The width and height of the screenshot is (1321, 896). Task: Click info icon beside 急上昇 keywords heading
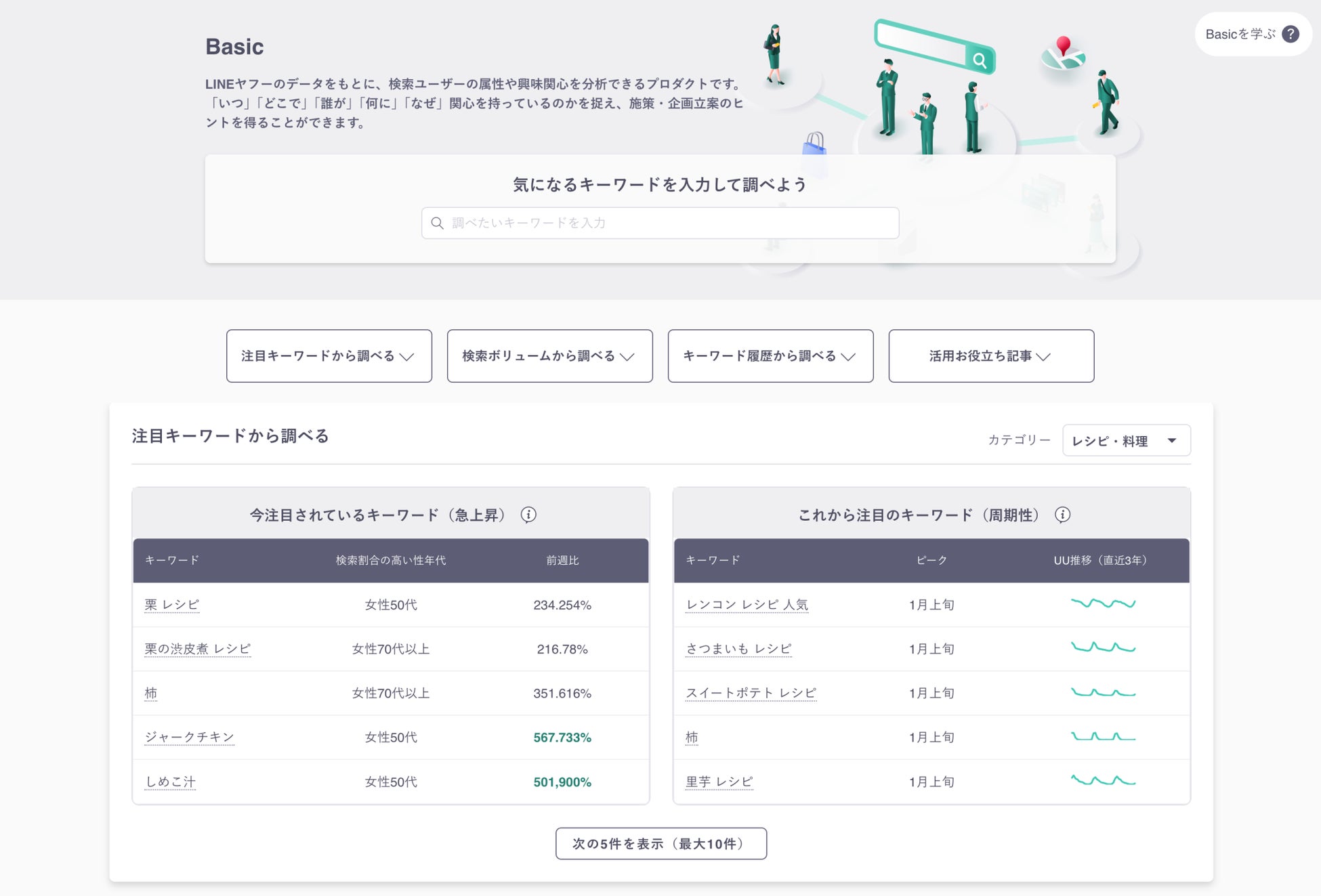point(528,515)
